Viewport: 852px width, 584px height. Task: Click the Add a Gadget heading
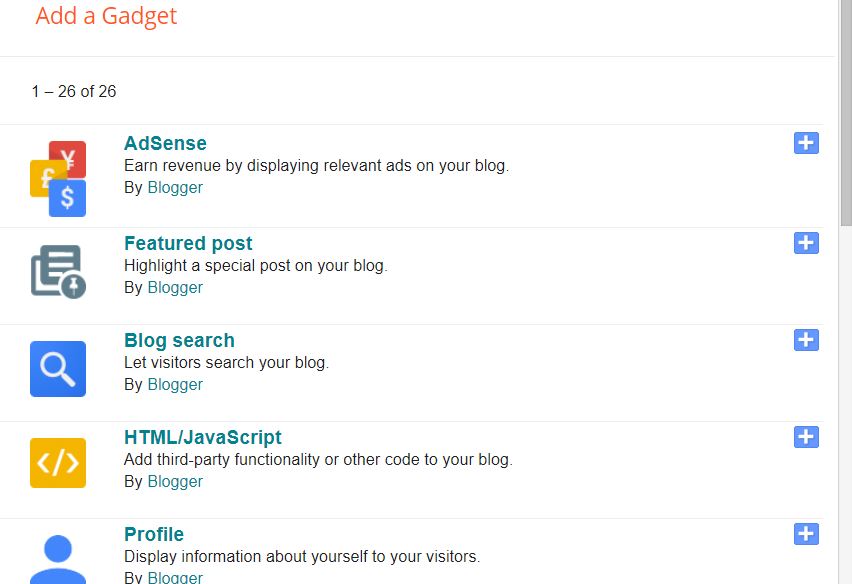[106, 16]
